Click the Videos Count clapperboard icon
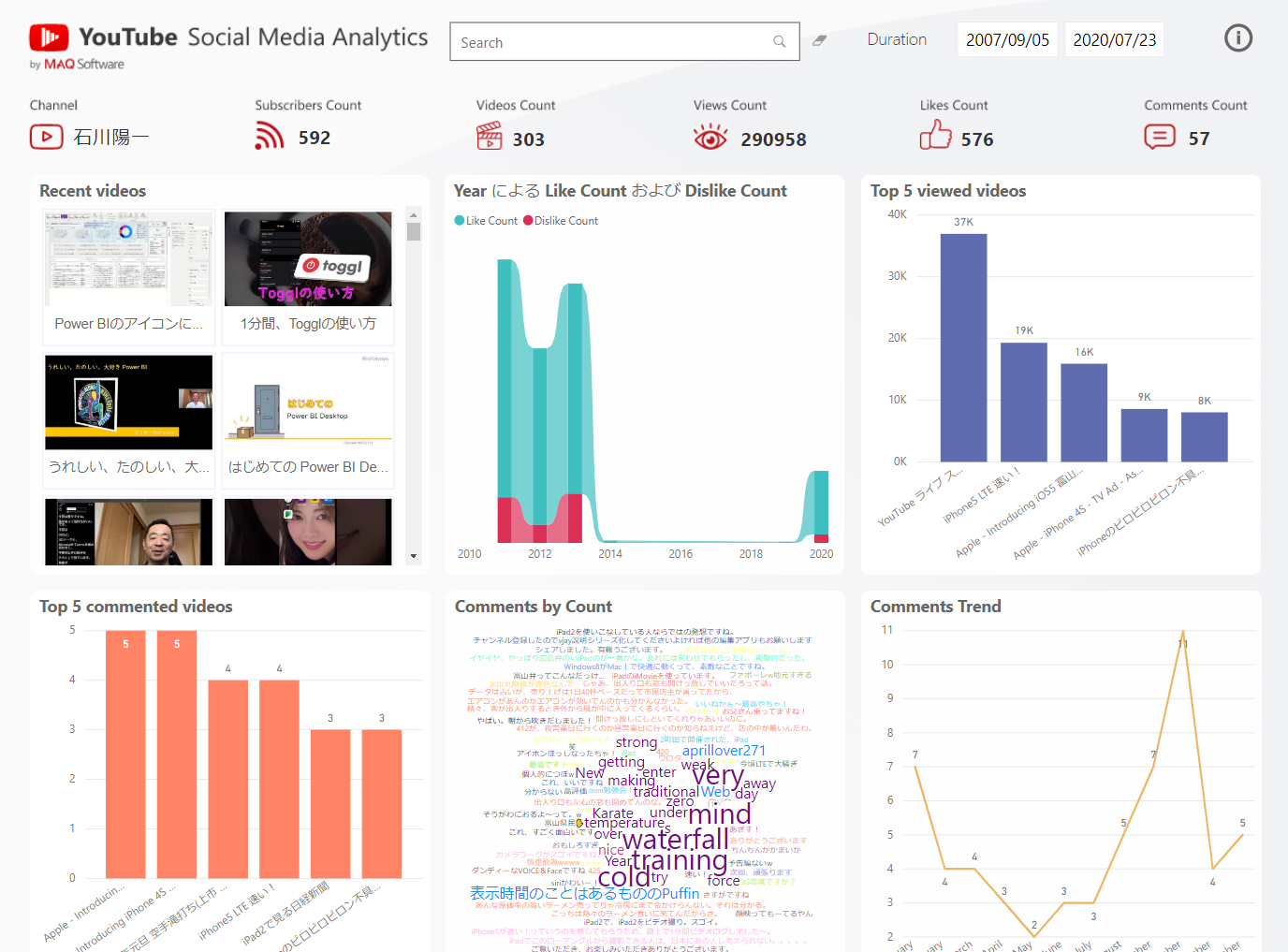 490,137
